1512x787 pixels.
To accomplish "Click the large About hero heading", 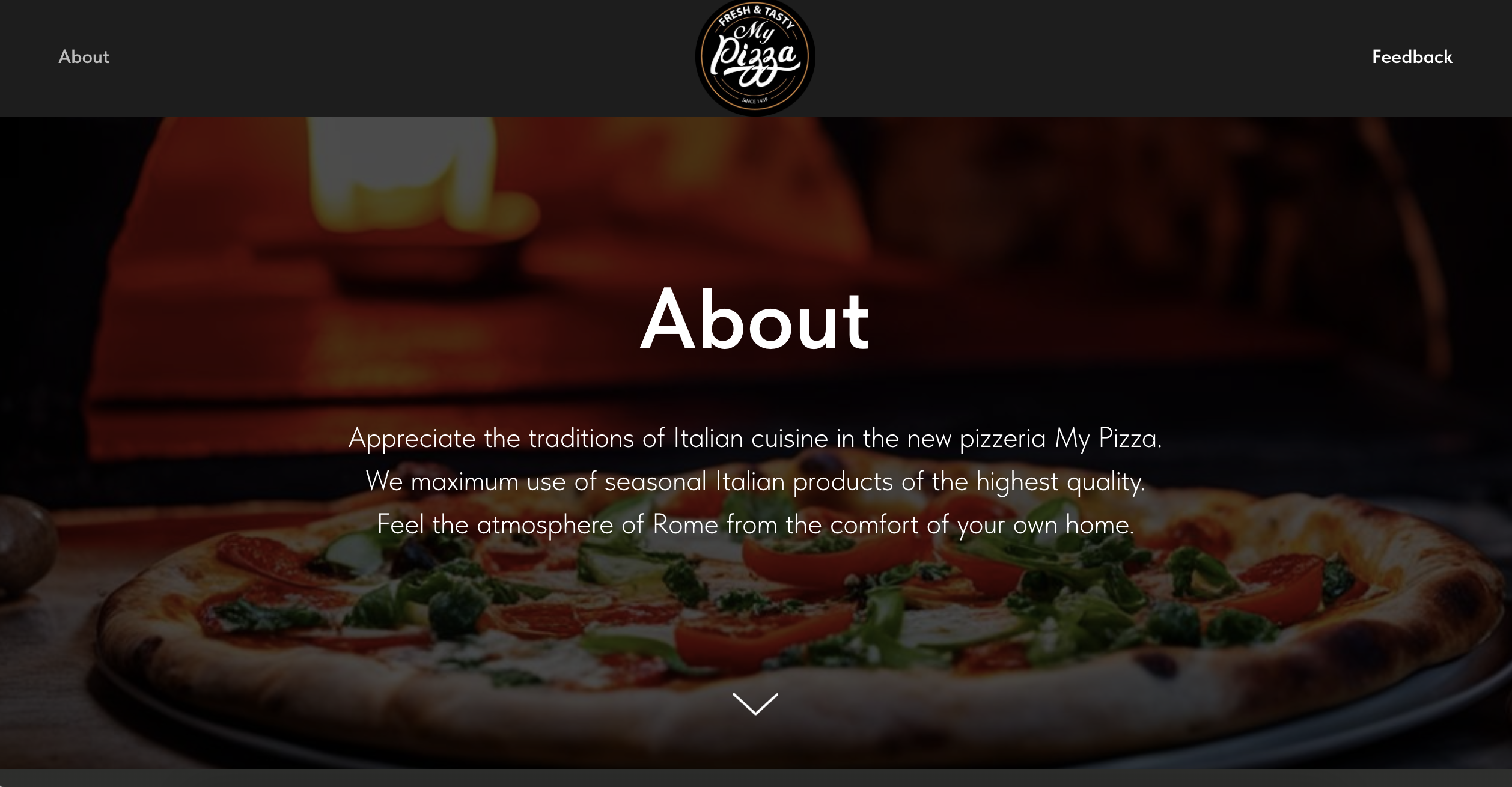I will pos(755,319).
